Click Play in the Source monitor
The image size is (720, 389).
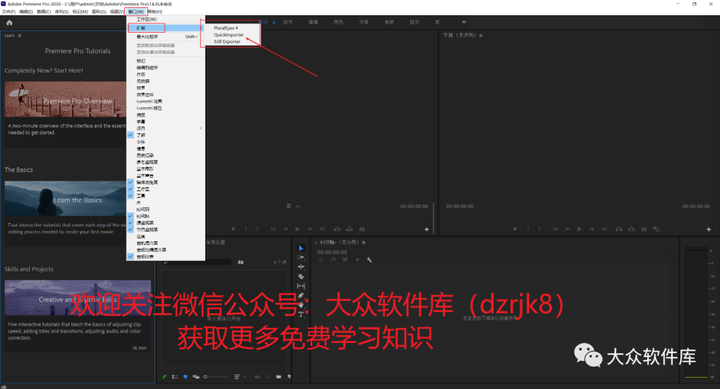click(297, 229)
